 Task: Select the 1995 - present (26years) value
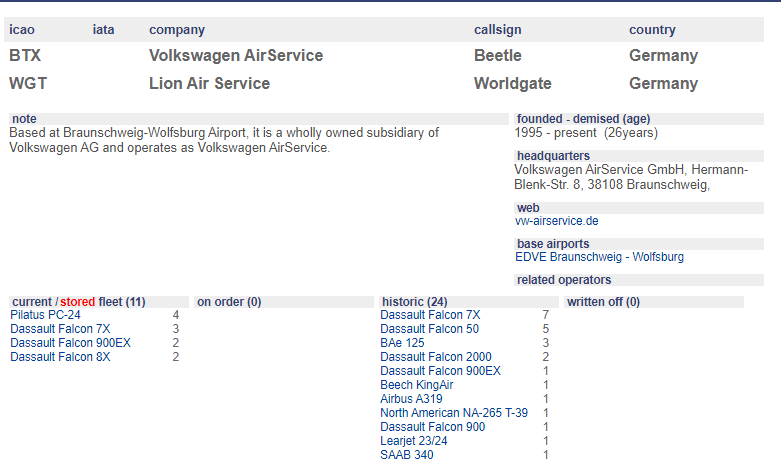click(586, 133)
